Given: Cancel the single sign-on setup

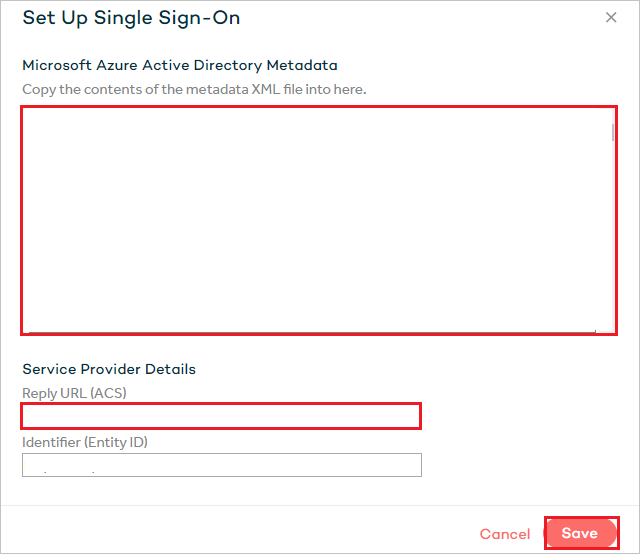Looking at the screenshot, I should (x=505, y=534).
